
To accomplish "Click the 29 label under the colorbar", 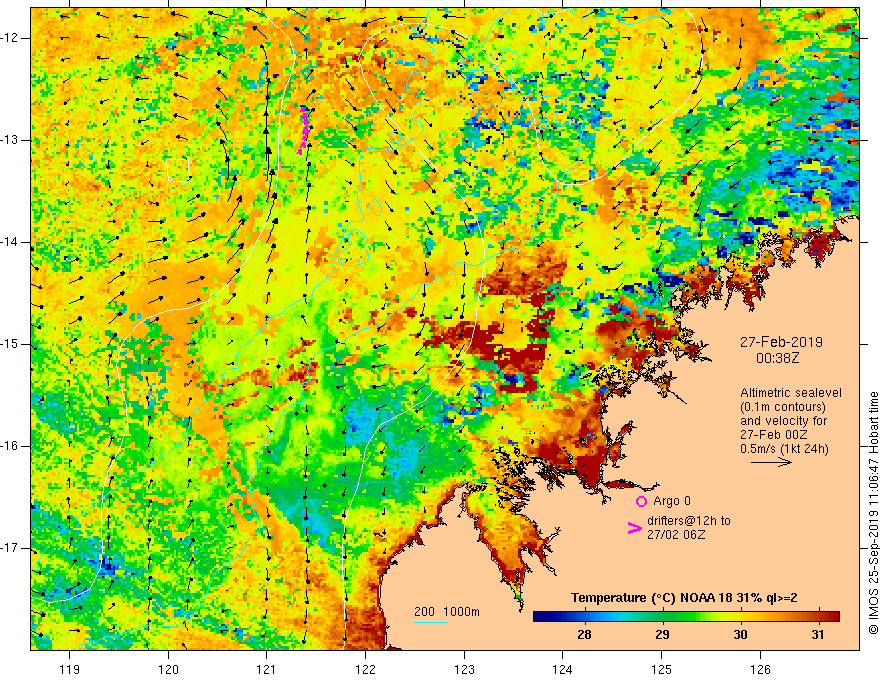I will coord(662,635).
